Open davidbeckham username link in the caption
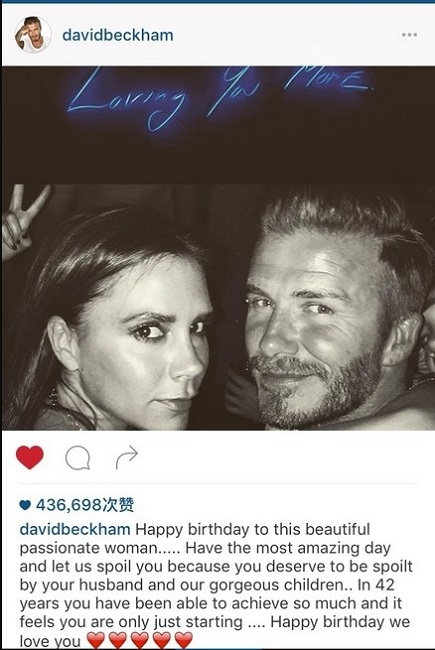Viewport: 435px width, 650px height. click(x=75, y=529)
